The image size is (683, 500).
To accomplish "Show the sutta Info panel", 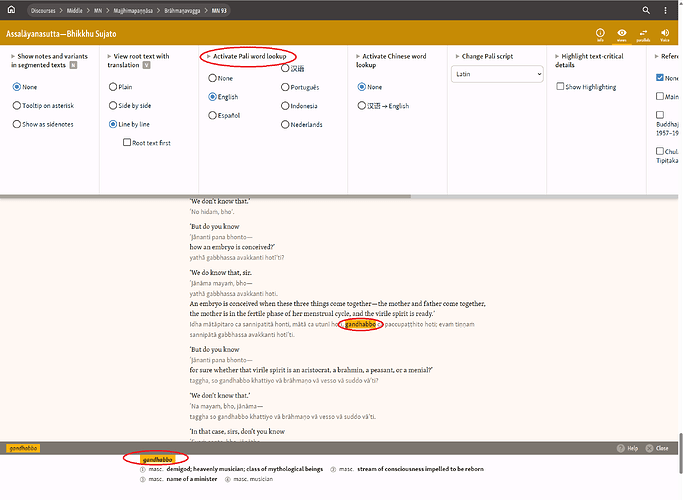I will coord(600,35).
